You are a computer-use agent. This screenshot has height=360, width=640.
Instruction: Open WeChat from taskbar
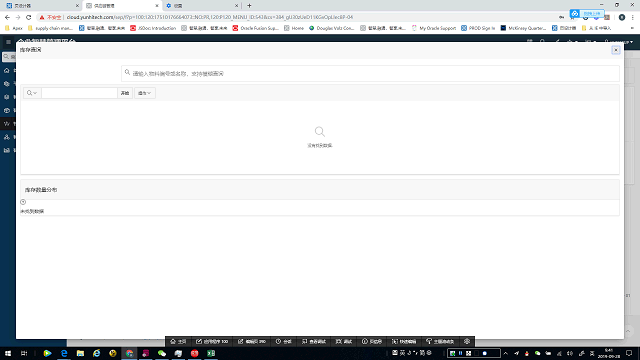tap(162, 353)
